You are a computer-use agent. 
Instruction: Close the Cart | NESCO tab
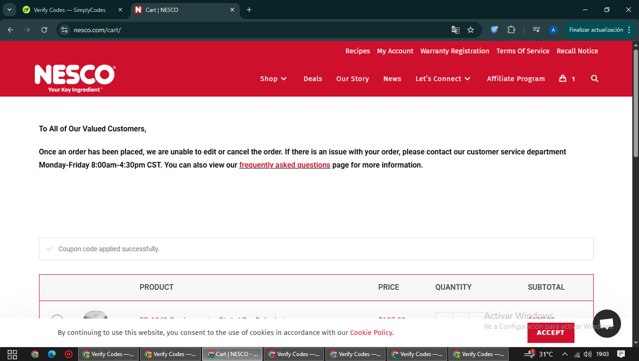232,10
